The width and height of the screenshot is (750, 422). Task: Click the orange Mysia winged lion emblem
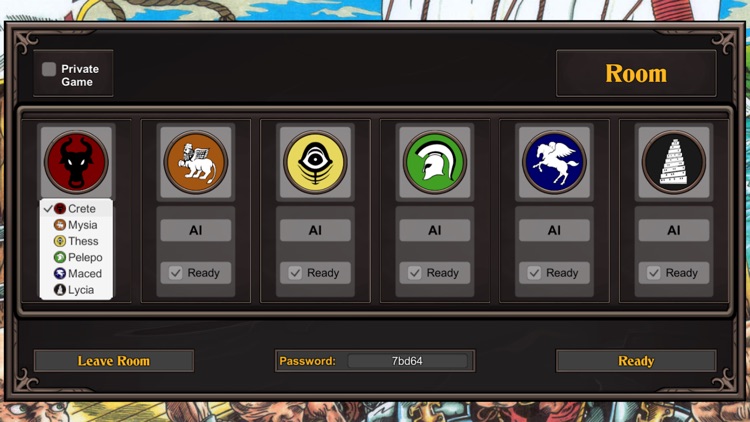pyautogui.click(x=196, y=162)
